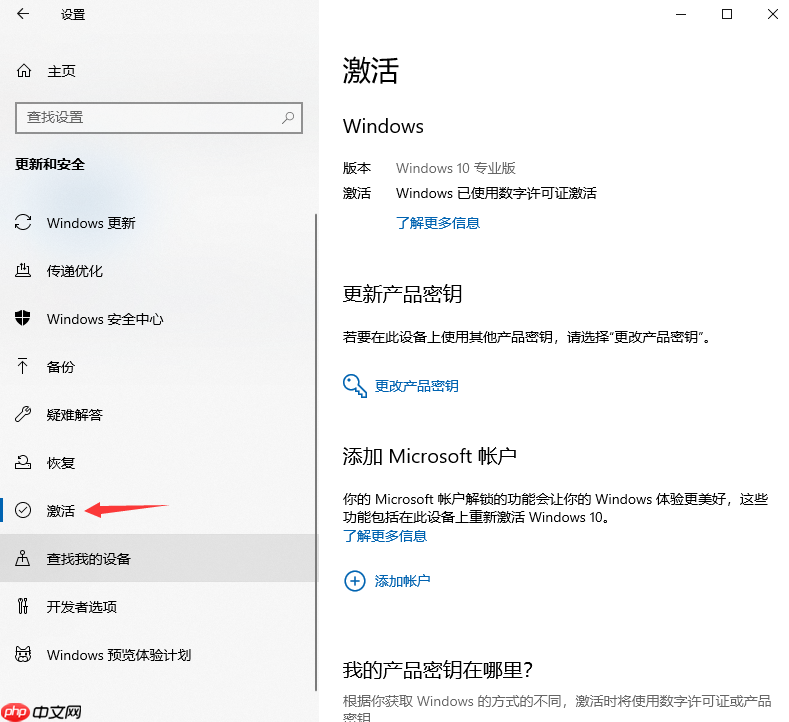Click the 添加帐户 link
Viewport: 789px width, 722px height.
[403, 581]
